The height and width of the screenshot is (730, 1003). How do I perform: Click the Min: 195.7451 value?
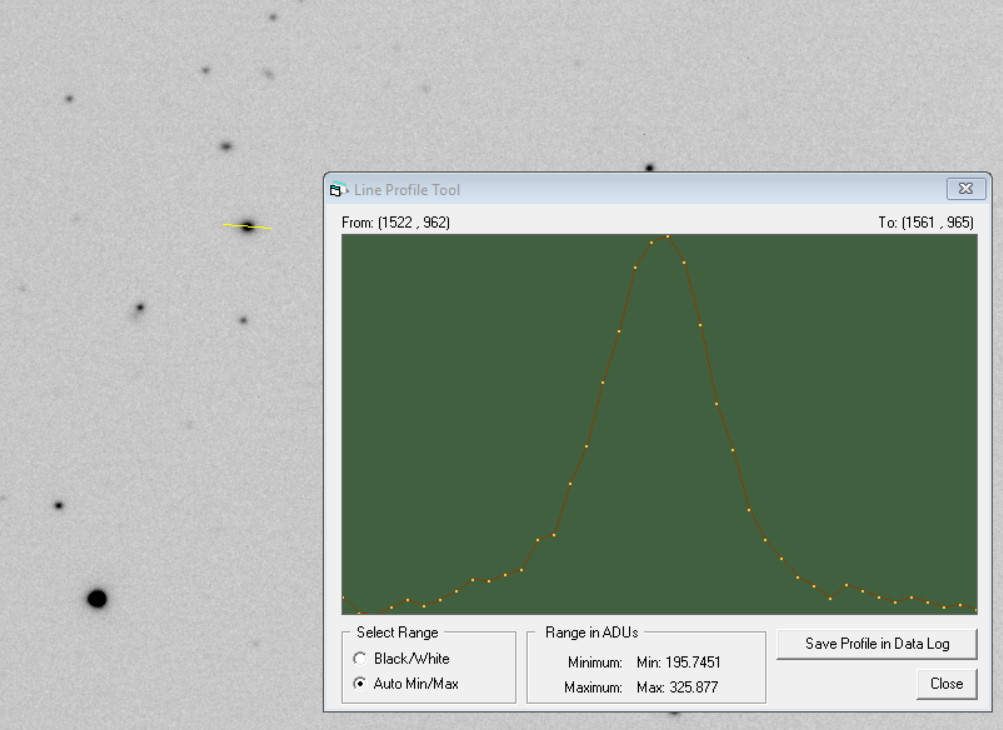[678, 662]
